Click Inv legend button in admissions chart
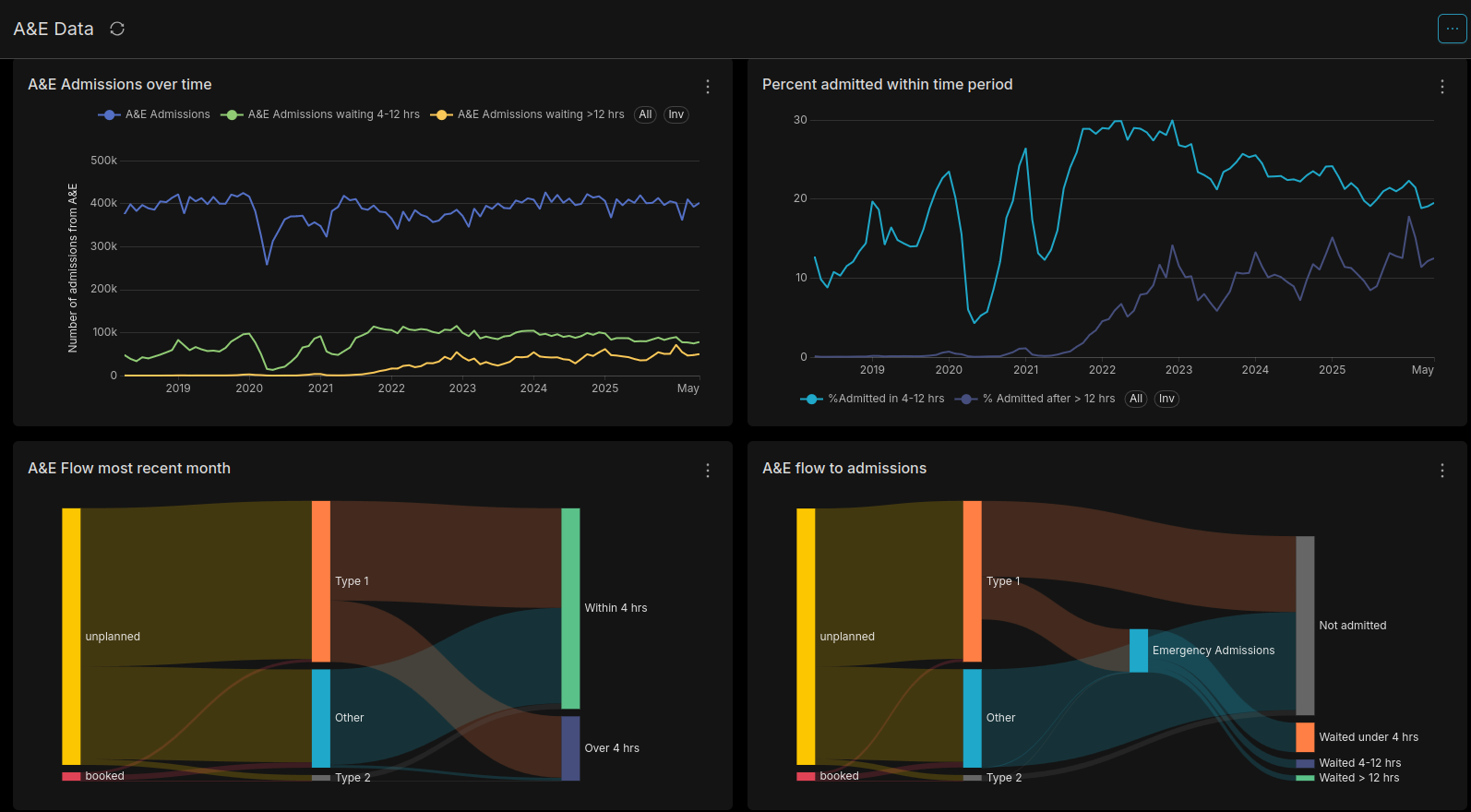The image size is (1471, 812). 676,114
